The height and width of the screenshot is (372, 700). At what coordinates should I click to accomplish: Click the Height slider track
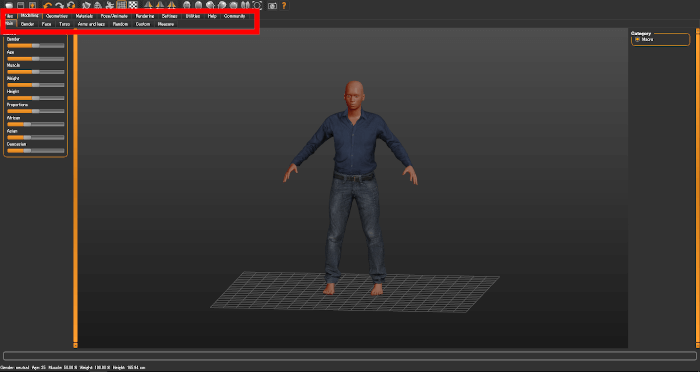[x=36, y=98]
